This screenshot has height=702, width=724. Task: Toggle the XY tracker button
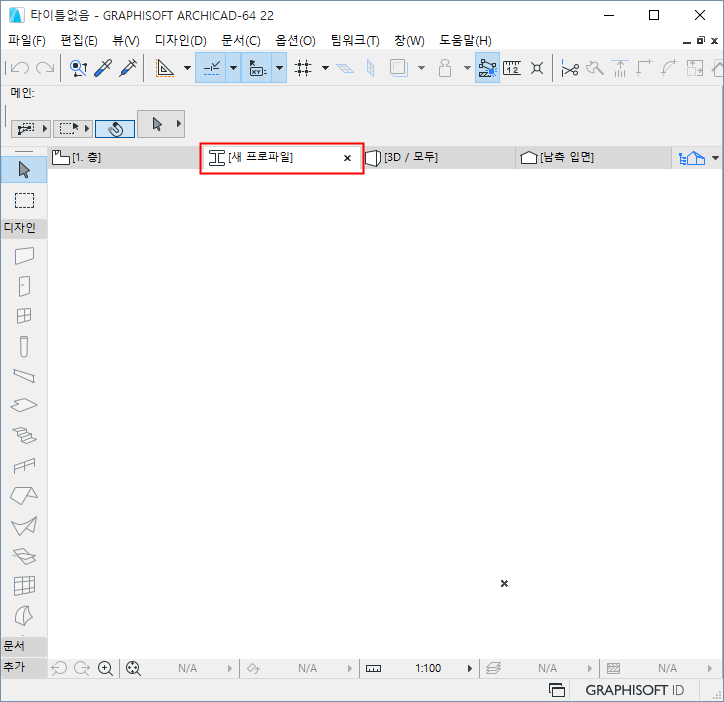[257, 68]
